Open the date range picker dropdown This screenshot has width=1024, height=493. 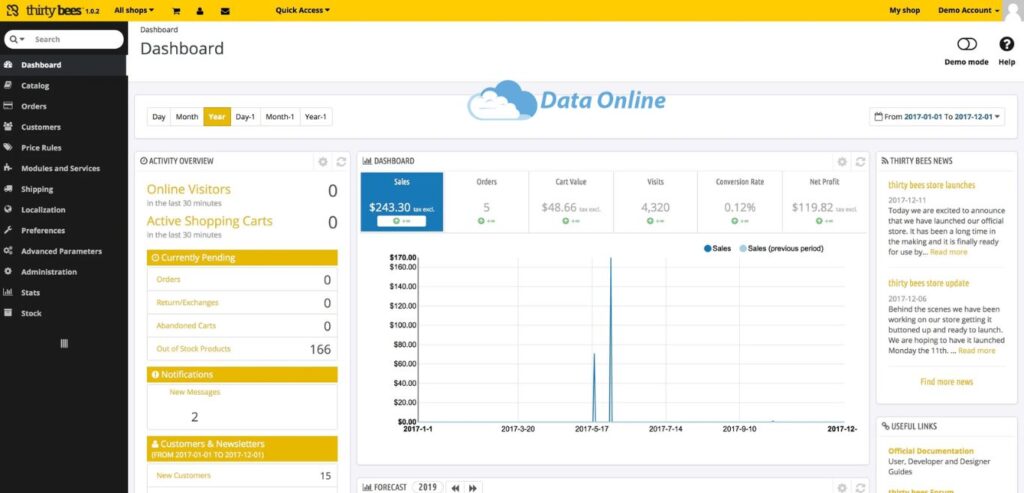click(x=938, y=117)
